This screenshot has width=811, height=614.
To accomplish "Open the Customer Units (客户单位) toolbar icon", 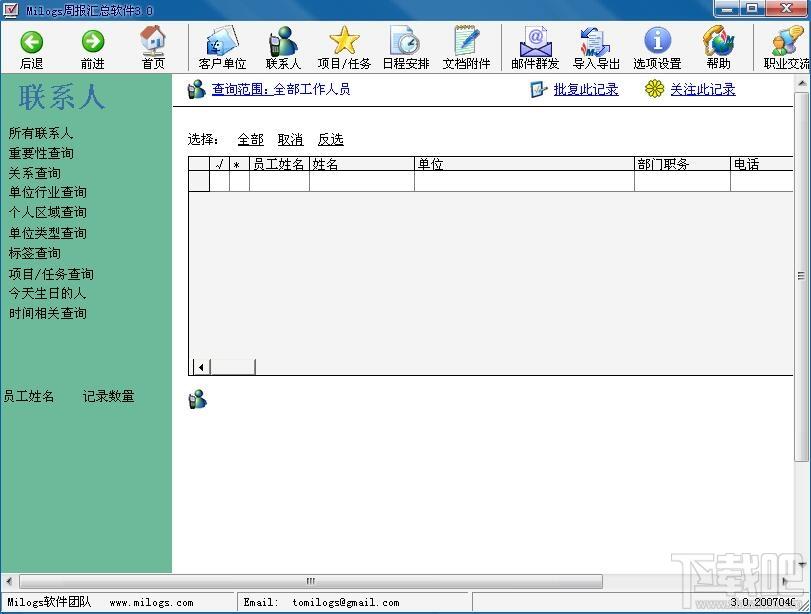I will coord(222,40).
